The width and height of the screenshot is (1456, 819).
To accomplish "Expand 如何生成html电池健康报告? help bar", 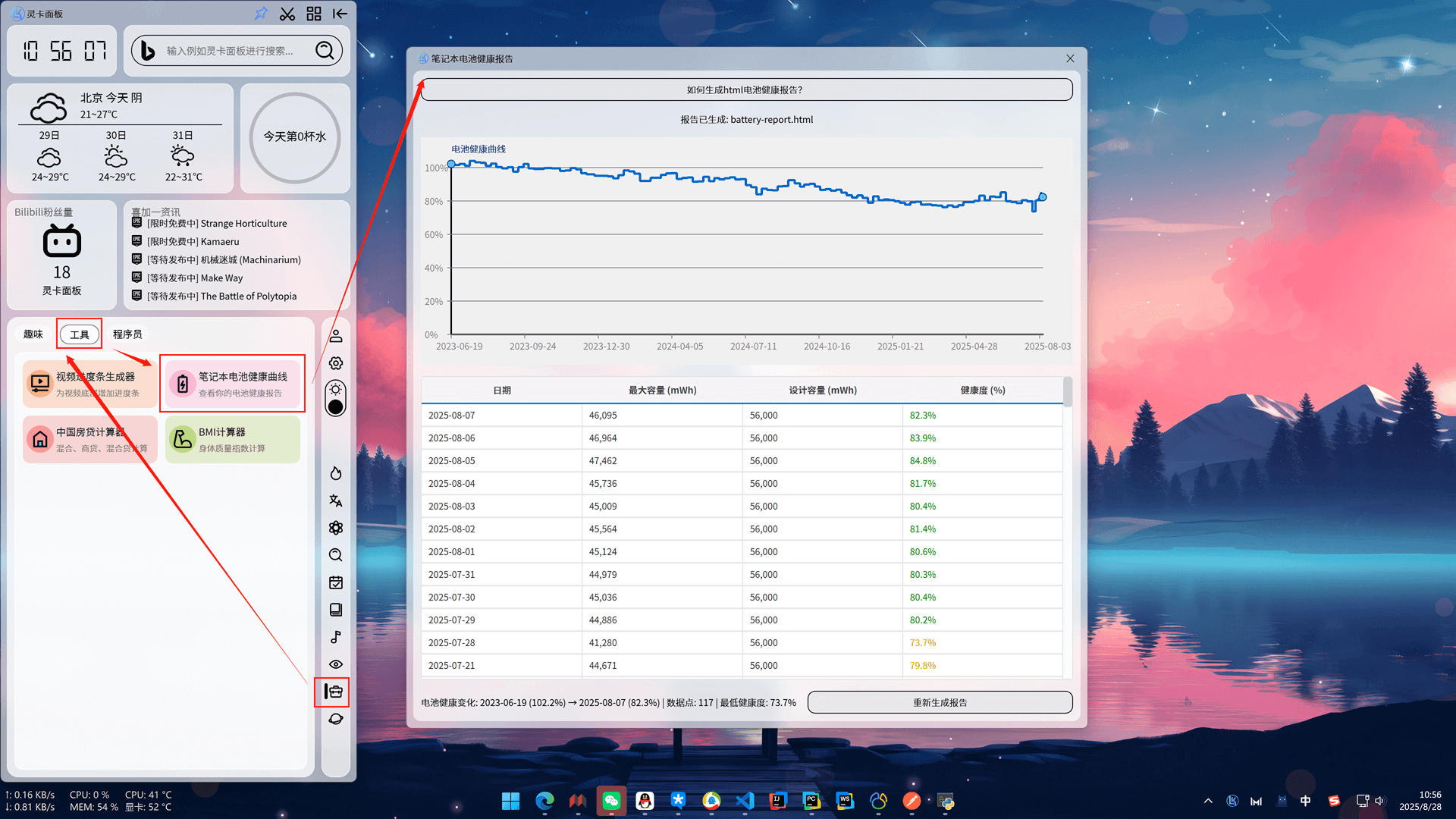I will coord(745,89).
